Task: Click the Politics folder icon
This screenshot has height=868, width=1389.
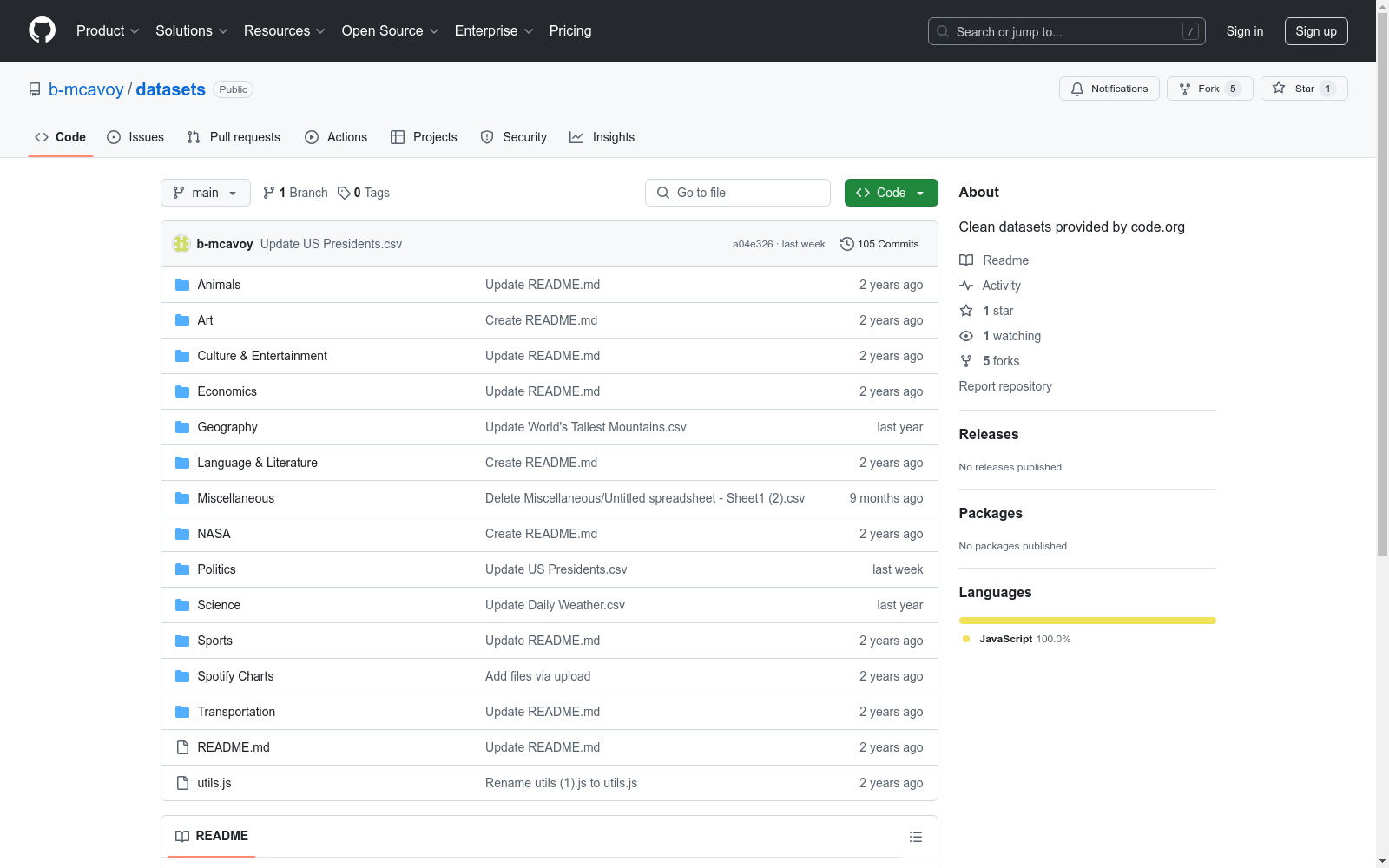Action: [182, 569]
